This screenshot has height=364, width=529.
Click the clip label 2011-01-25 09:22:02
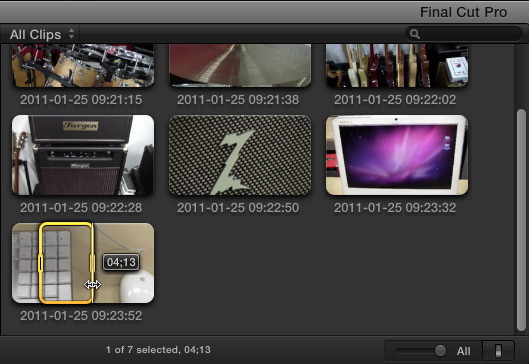395,100
